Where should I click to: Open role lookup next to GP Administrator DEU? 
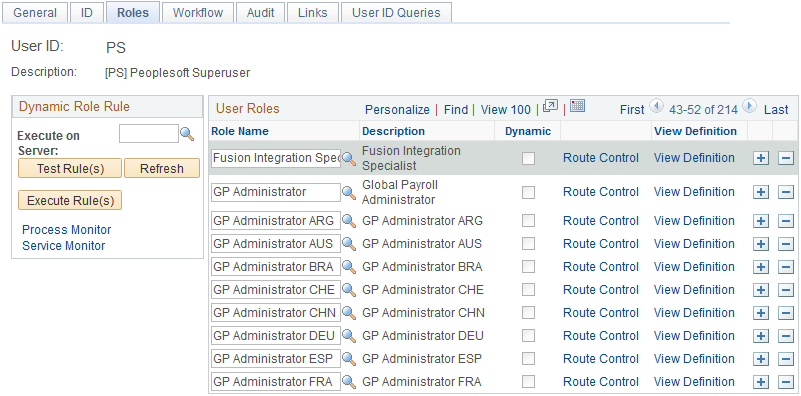(x=349, y=336)
